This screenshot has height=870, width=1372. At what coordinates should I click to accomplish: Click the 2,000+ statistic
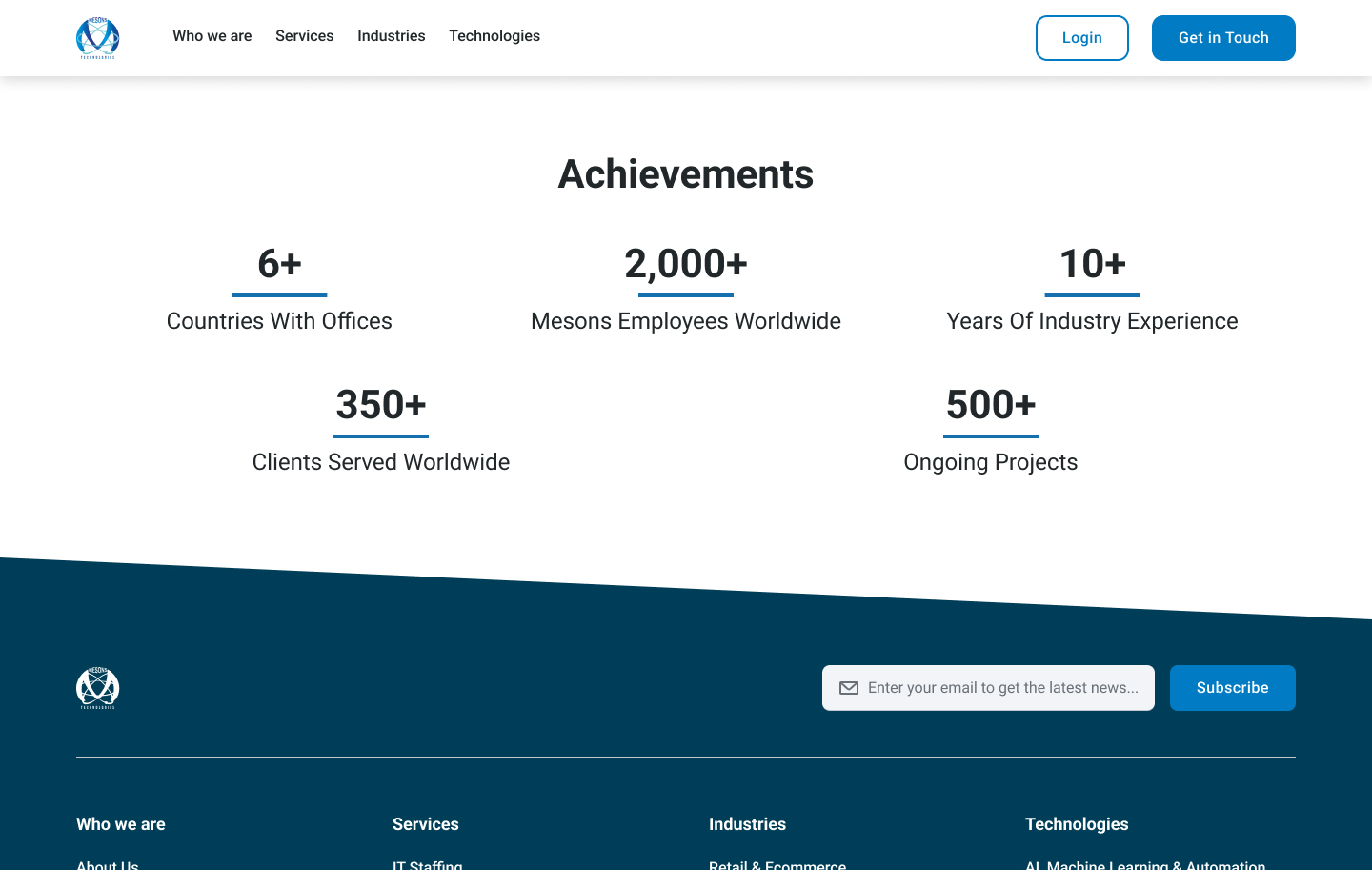[x=686, y=264]
